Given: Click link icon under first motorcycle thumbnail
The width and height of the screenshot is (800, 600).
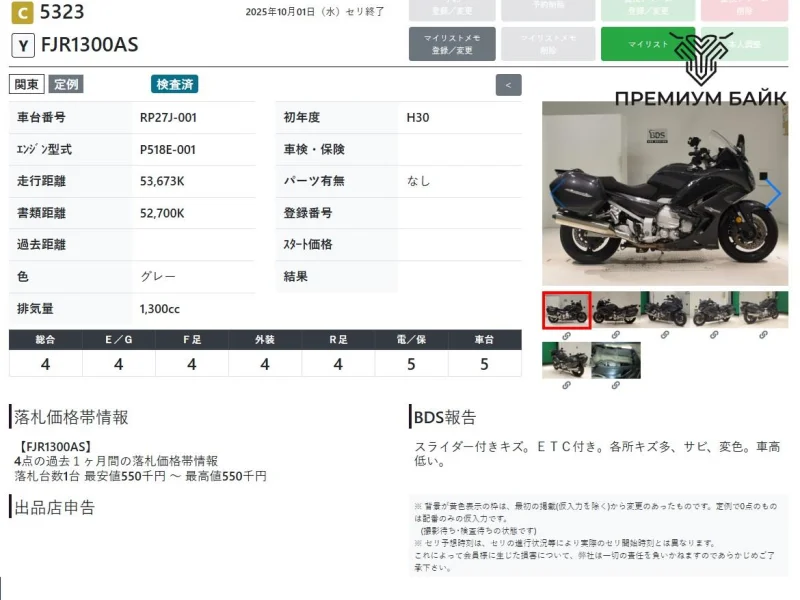Looking at the screenshot, I should (x=566, y=335).
